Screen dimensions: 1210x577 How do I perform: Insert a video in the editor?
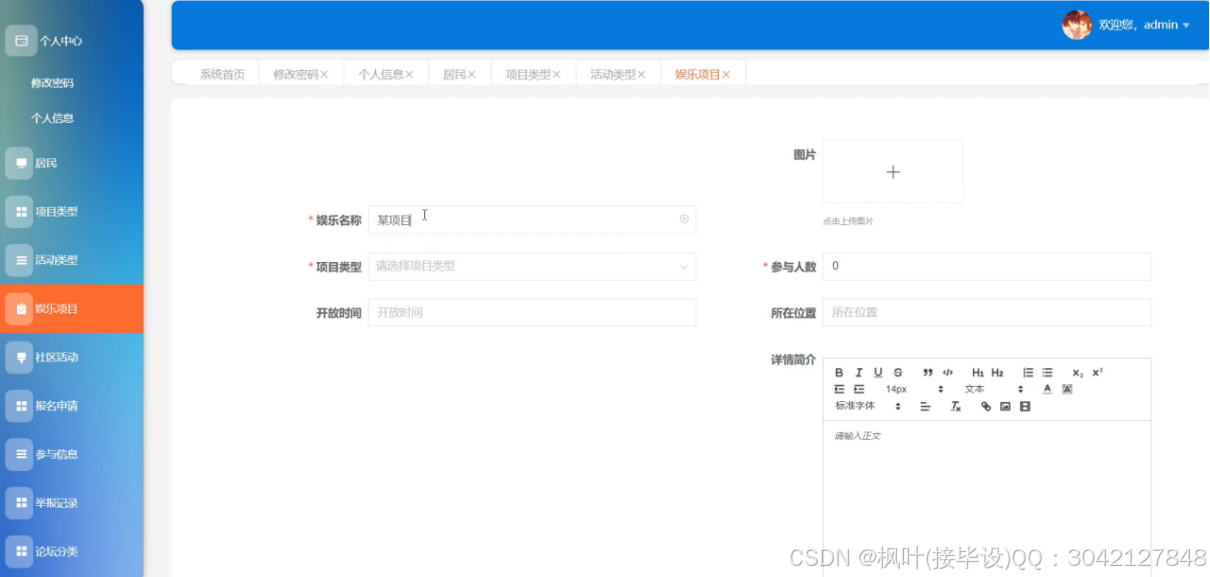(x=1025, y=407)
